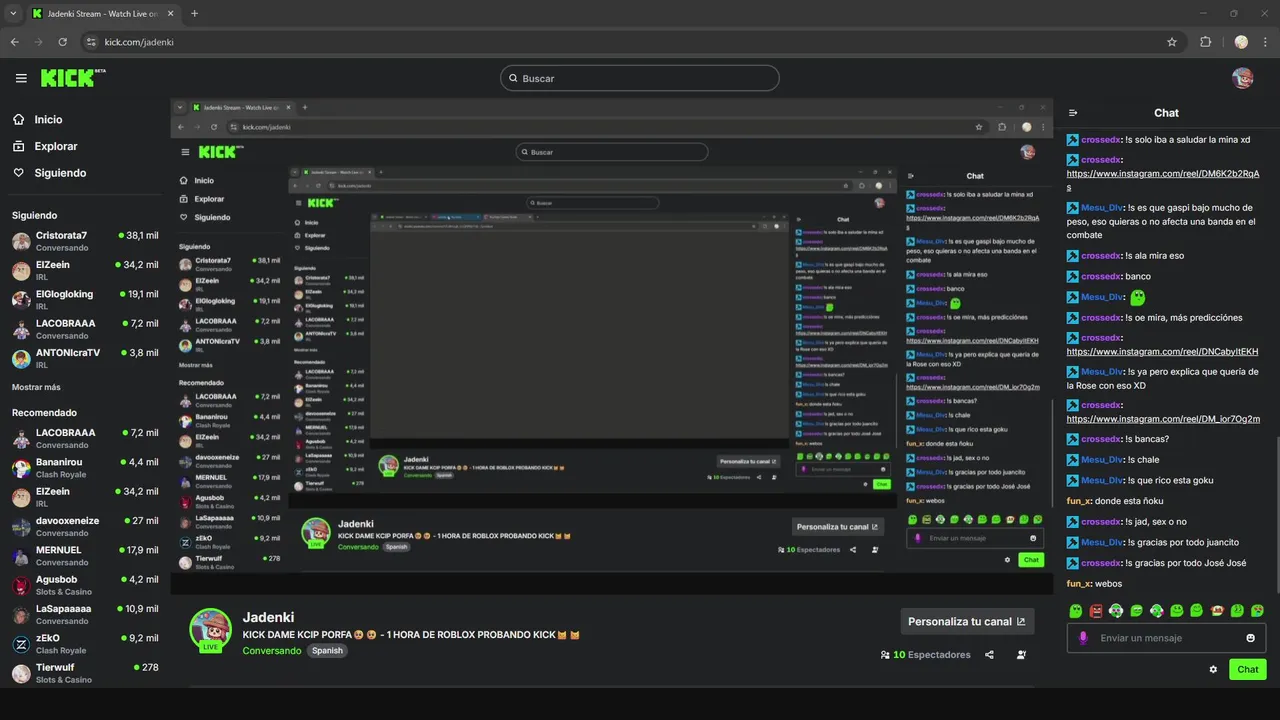Go back using the browser back arrow
The width and height of the screenshot is (1280, 720).
coord(15,42)
